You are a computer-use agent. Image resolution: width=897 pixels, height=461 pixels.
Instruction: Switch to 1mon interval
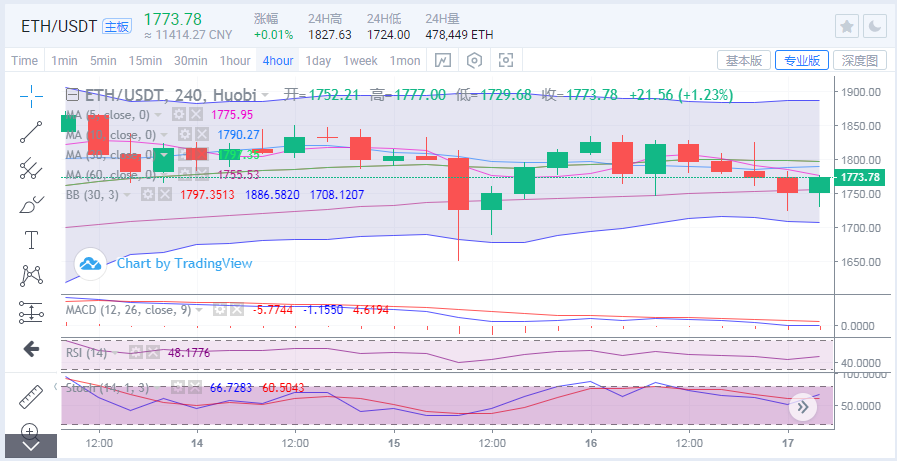pyautogui.click(x=405, y=61)
